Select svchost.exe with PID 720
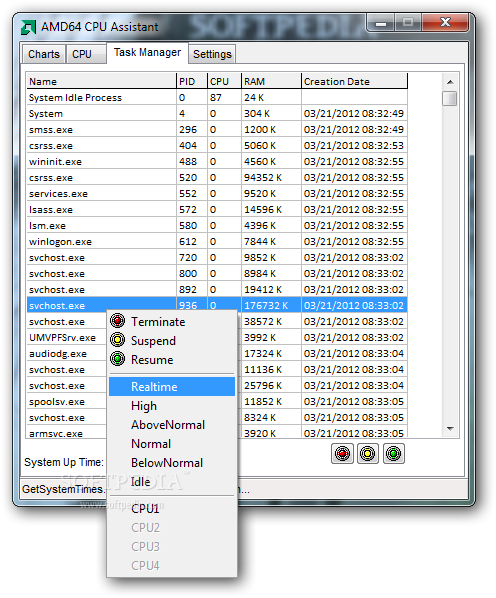 point(217,258)
